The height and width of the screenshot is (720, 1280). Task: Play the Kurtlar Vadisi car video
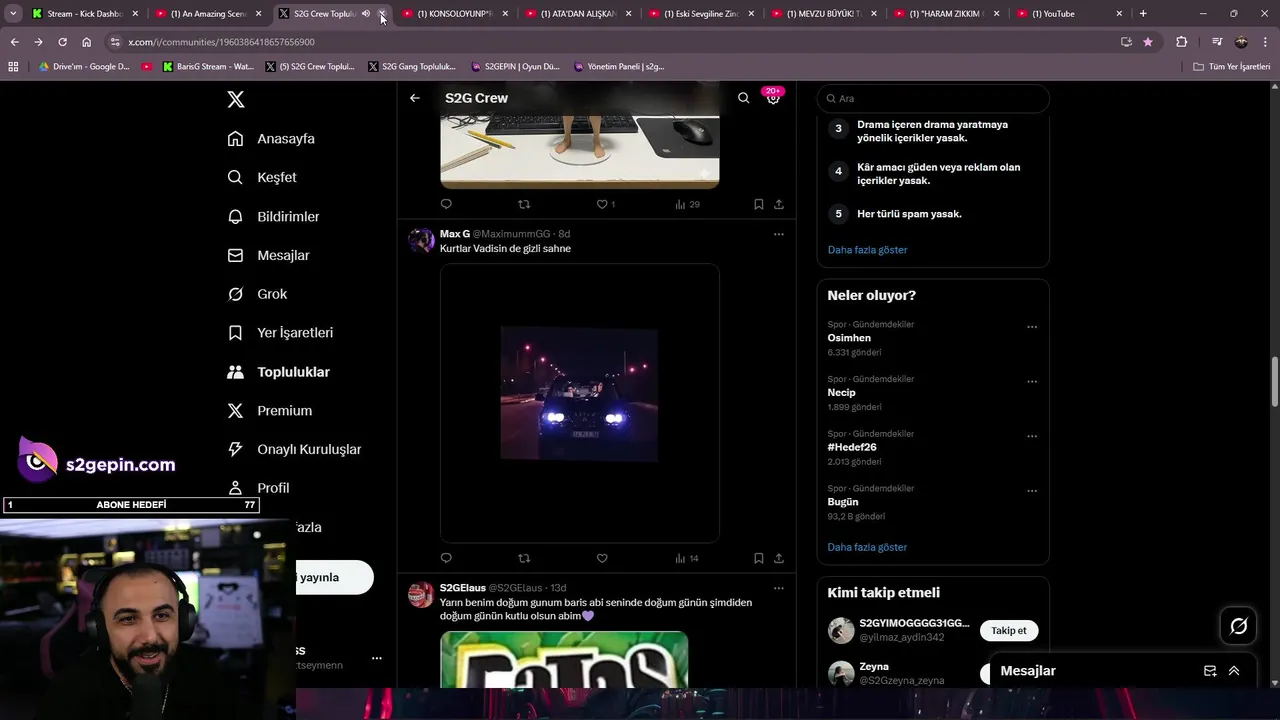[x=579, y=394]
